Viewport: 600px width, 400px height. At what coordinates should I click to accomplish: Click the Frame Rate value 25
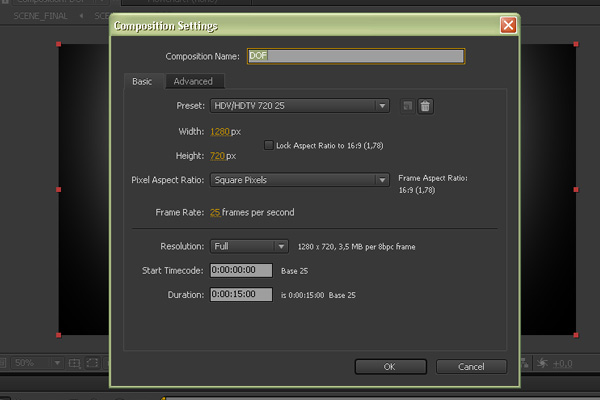[215, 212]
